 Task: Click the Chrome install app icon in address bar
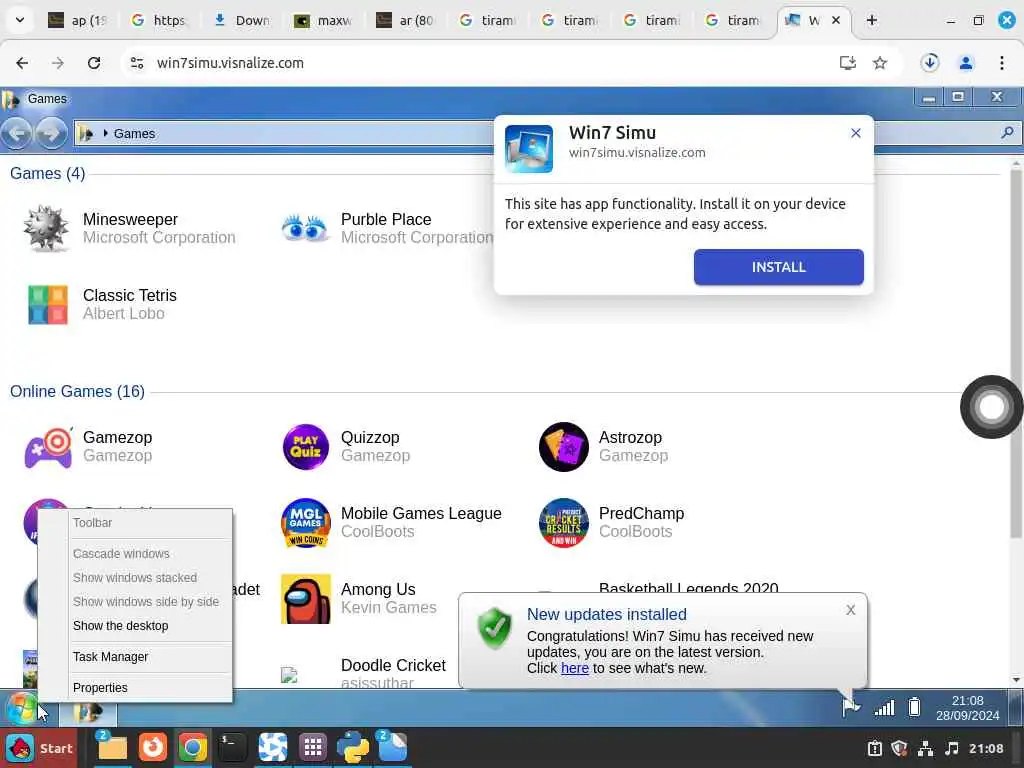[848, 63]
